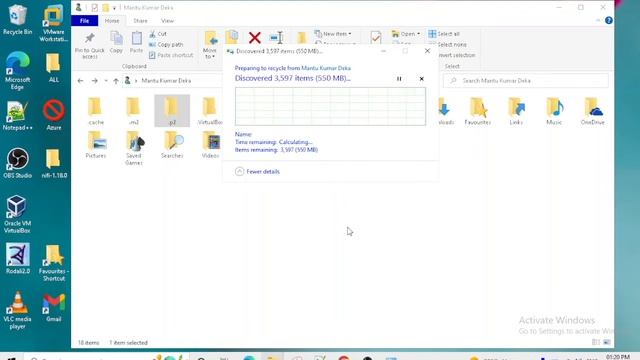Screen dimensions: 640x360
Task: Click Search Mantu Kumar Deka field
Action: tap(526, 81)
